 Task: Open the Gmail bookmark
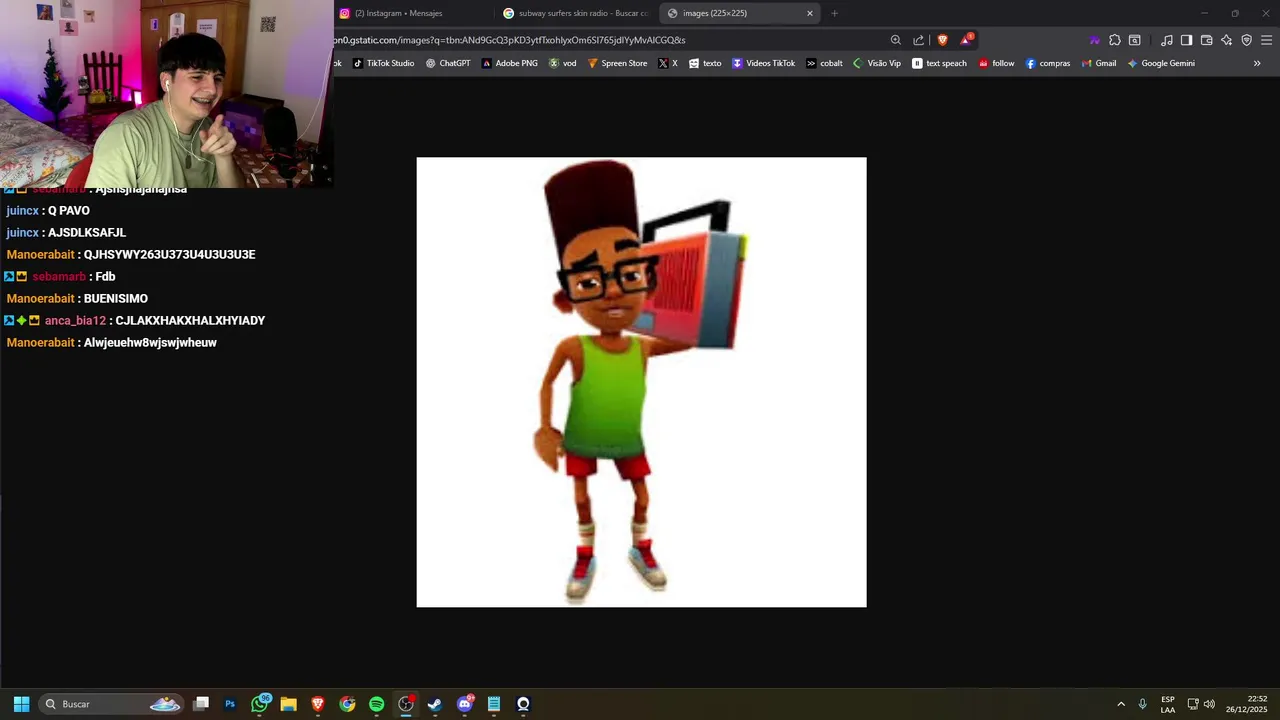point(1098,63)
